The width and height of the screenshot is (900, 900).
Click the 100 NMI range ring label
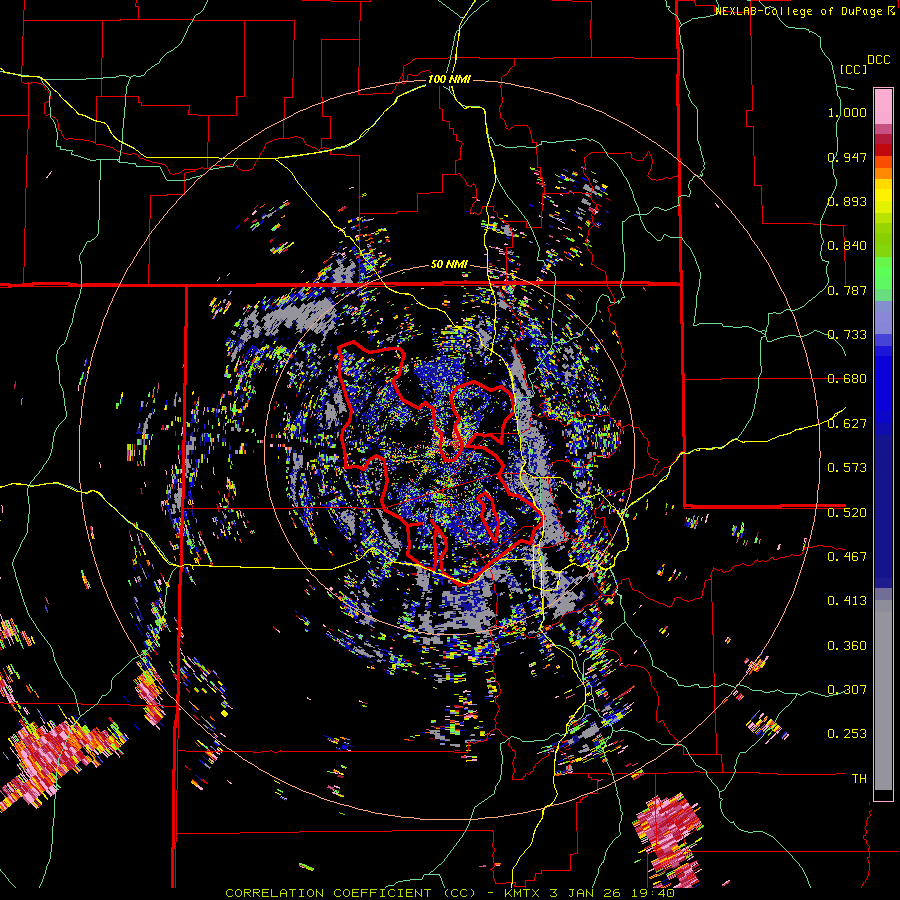(x=449, y=79)
